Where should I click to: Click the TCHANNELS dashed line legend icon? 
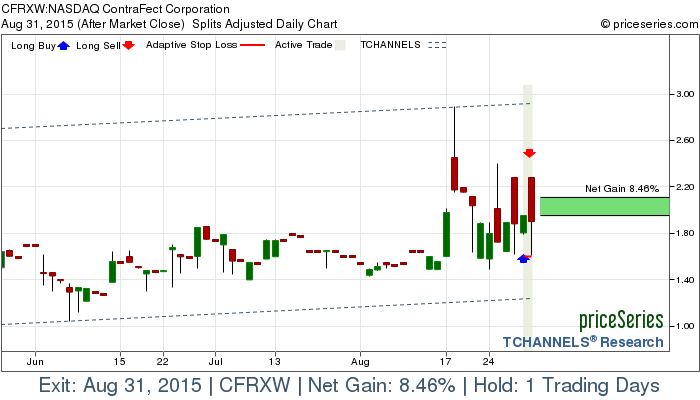coord(436,46)
